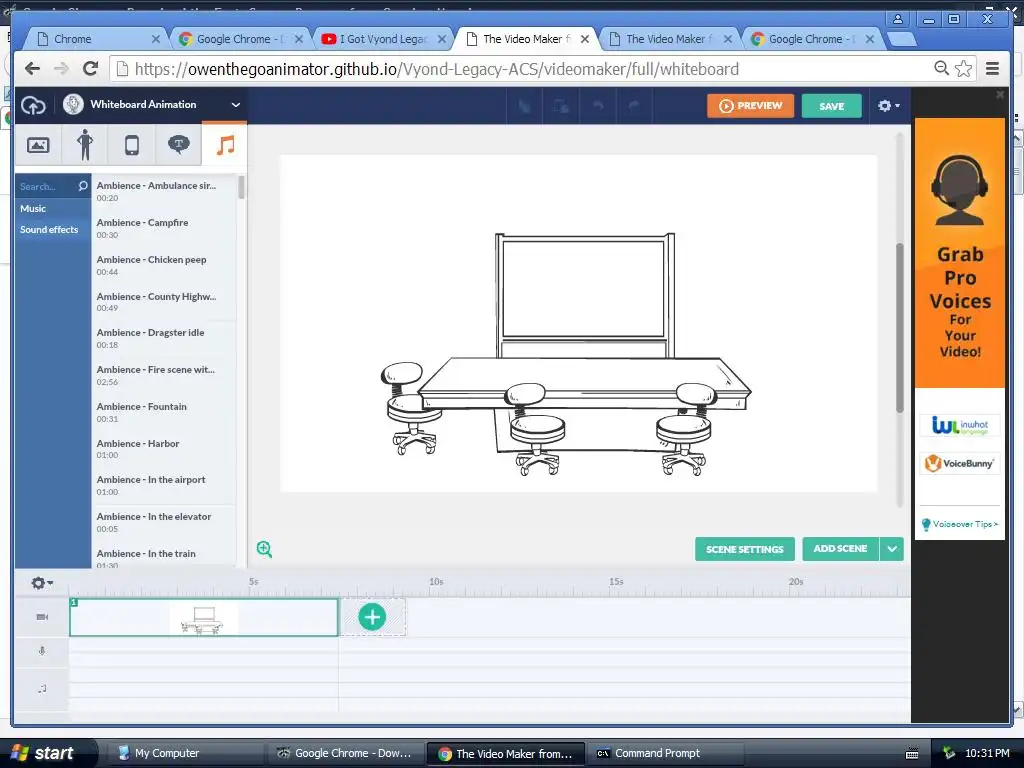Screen dimensions: 1024x768
Task: Expand the ADD SCENE dropdown arrow
Action: click(x=892, y=549)
